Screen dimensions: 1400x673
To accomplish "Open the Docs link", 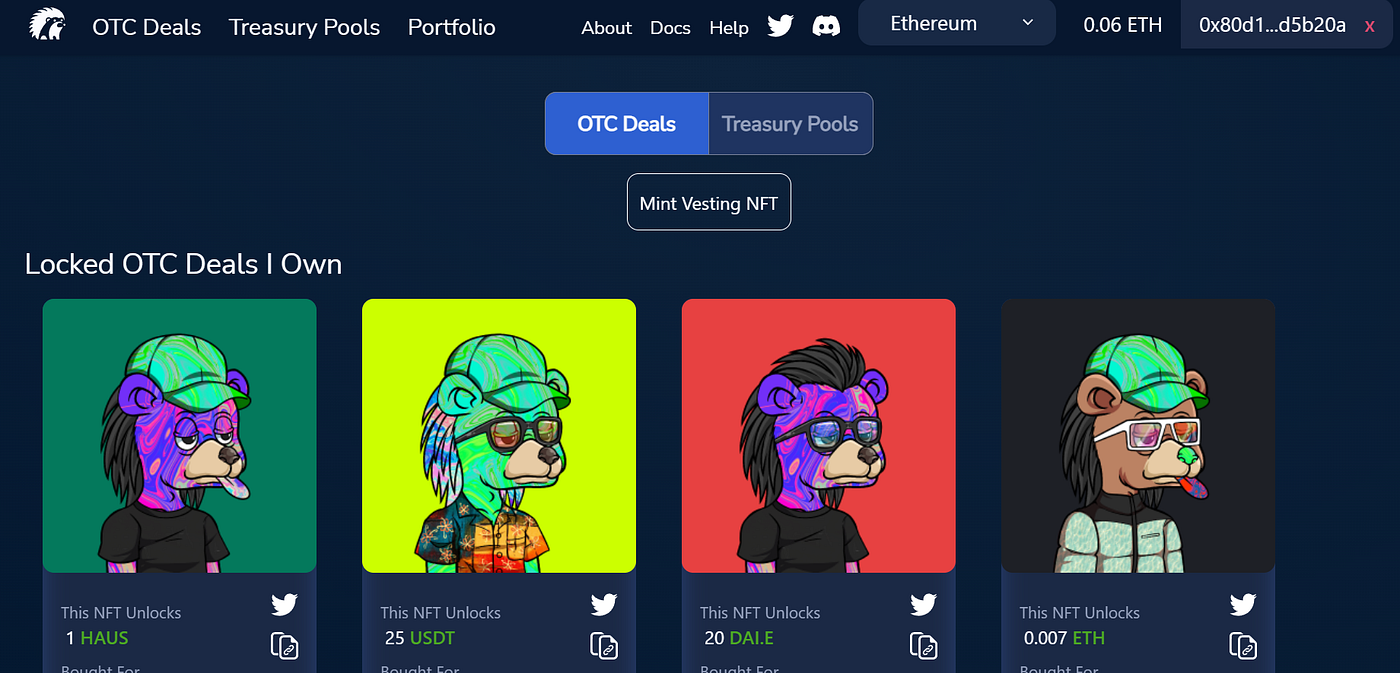I will 670,28.
